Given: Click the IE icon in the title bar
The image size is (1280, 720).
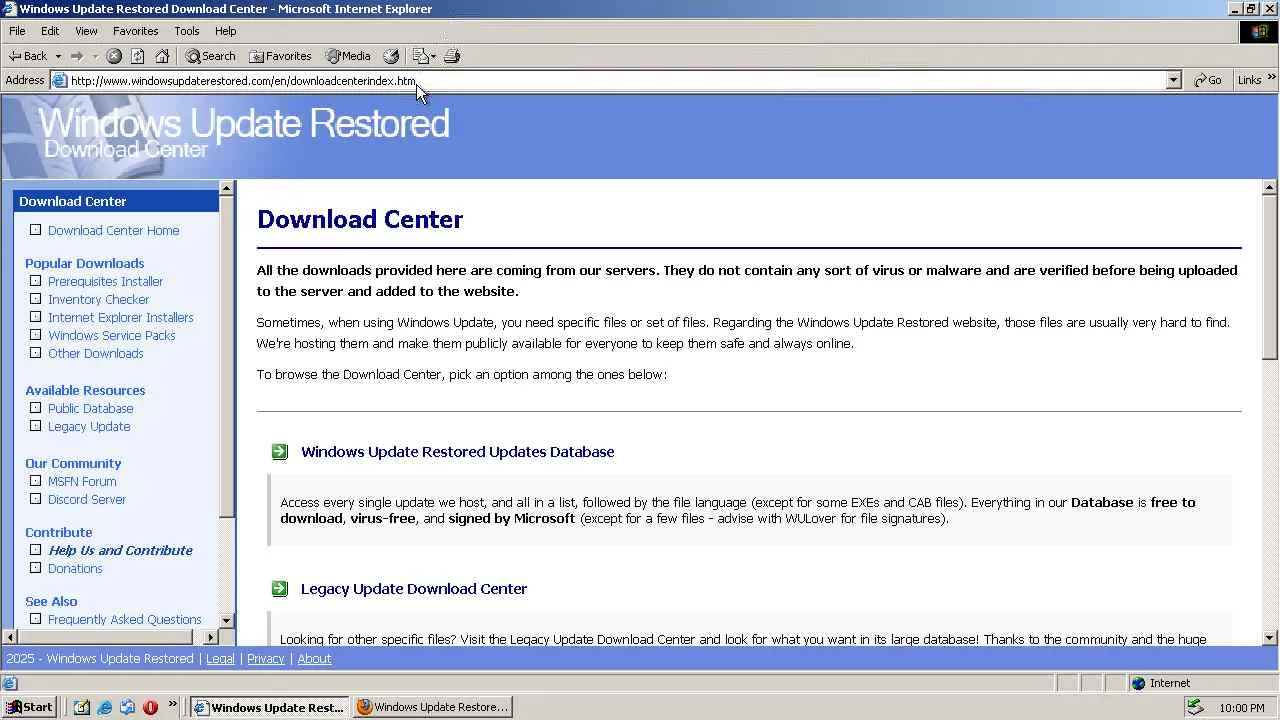Looking at the screenshot, I should [9, 9].
